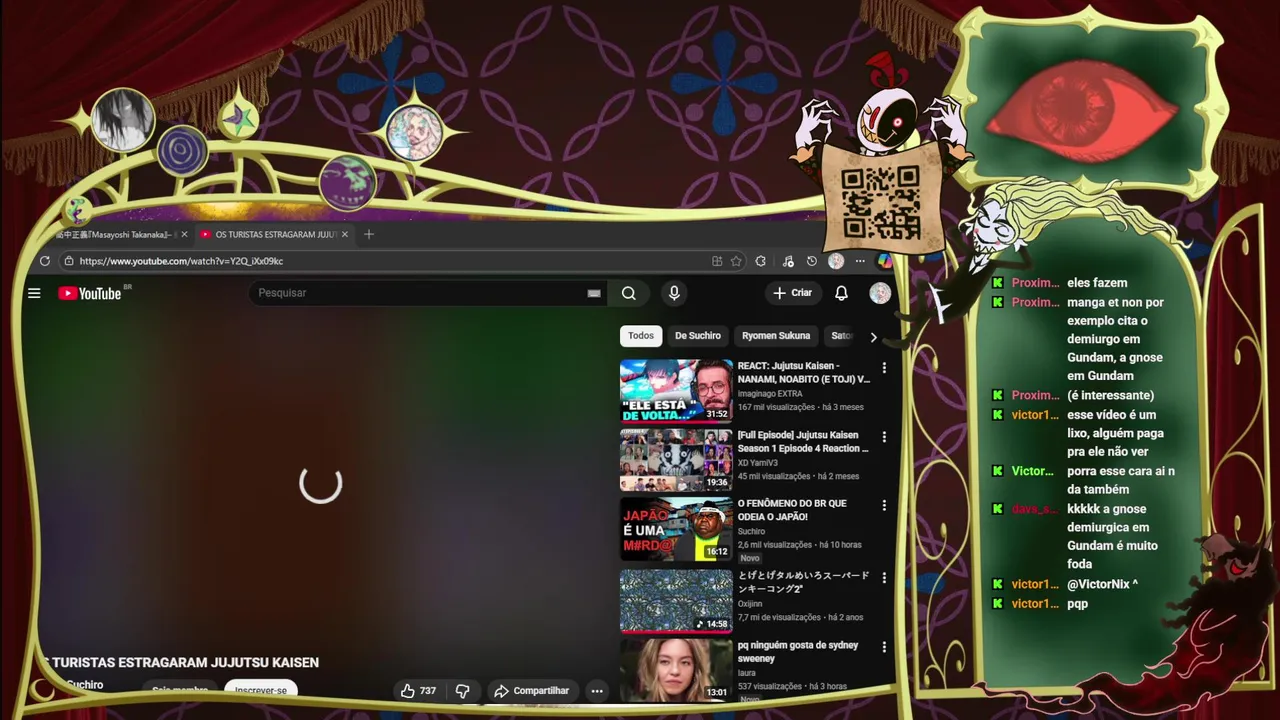Like the video with thumbs up
The image size is (1280, 720).
418,691
